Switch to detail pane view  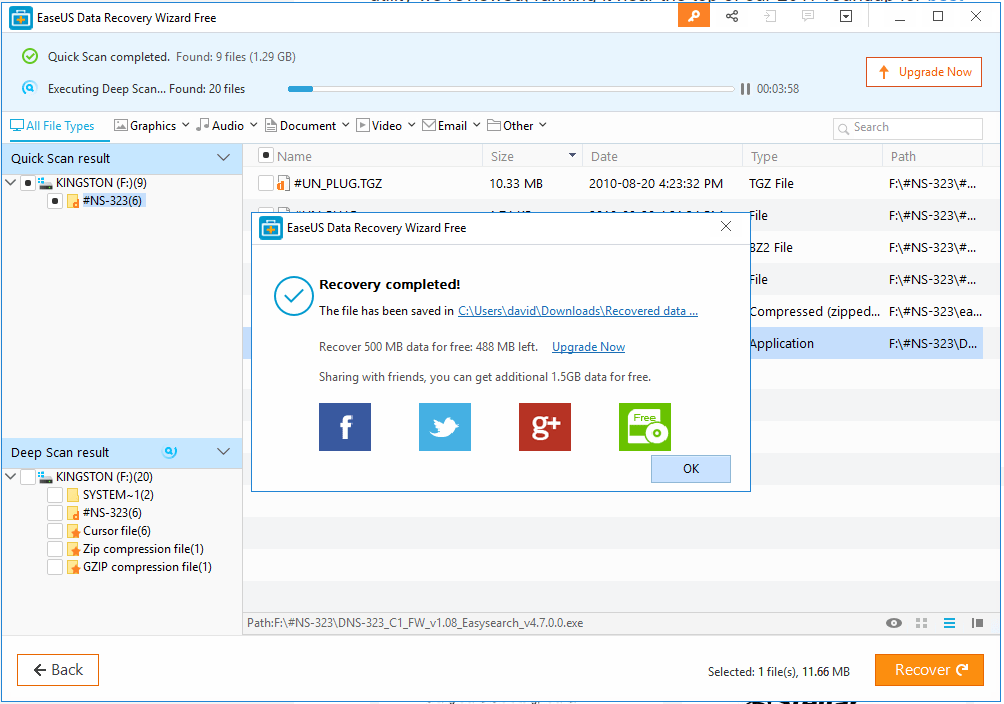pos(977,623)
